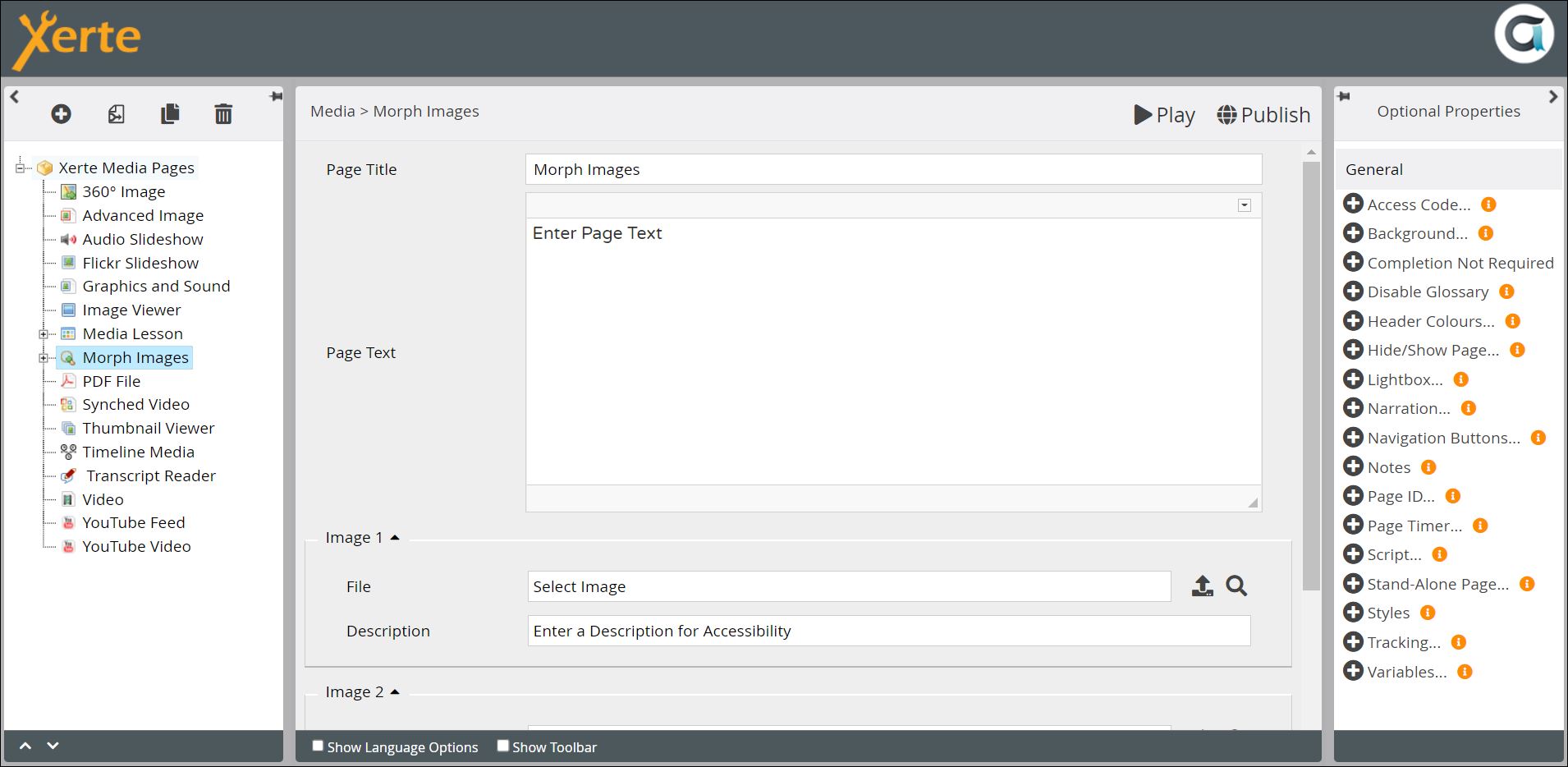
Task: Collapse the Image 1 section
Action: point(395,538)
